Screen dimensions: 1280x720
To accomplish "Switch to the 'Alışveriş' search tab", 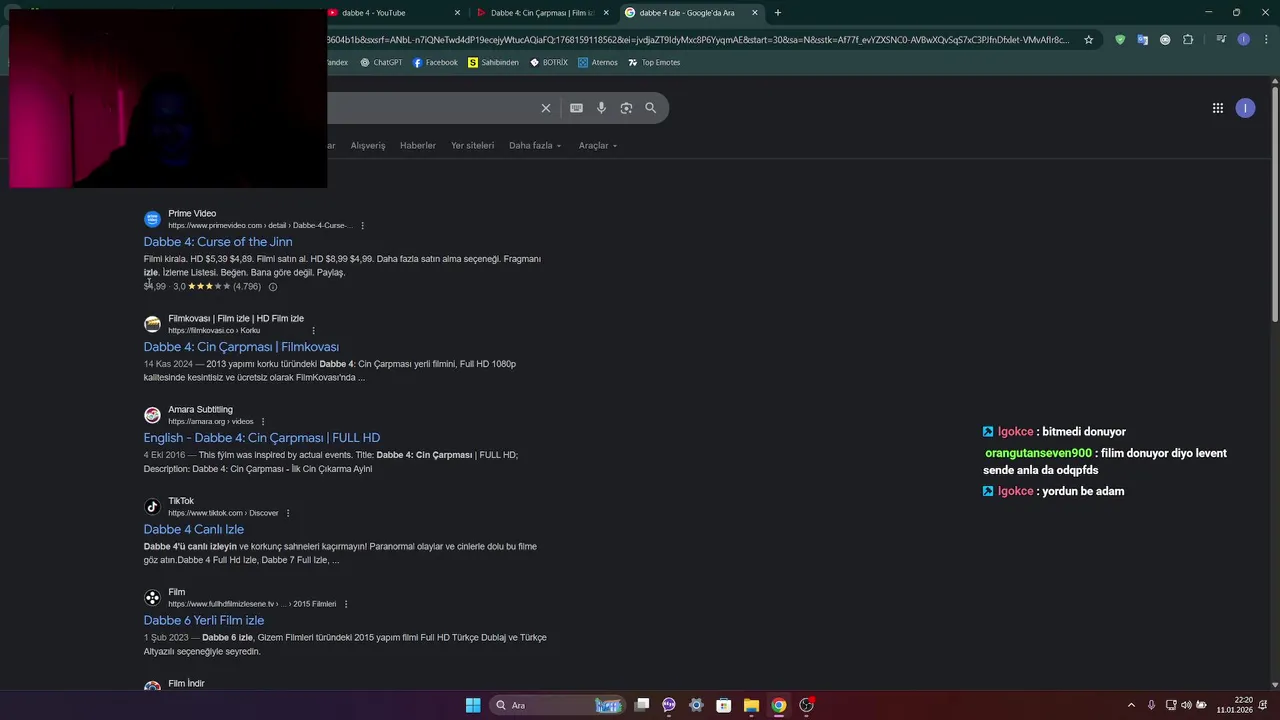I will [x=368, y=146].
